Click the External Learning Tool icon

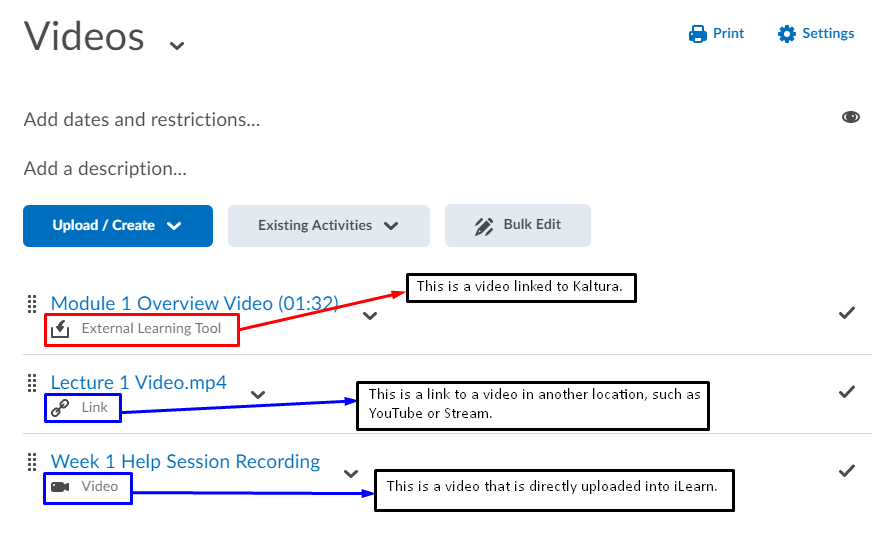coord(60,329)
